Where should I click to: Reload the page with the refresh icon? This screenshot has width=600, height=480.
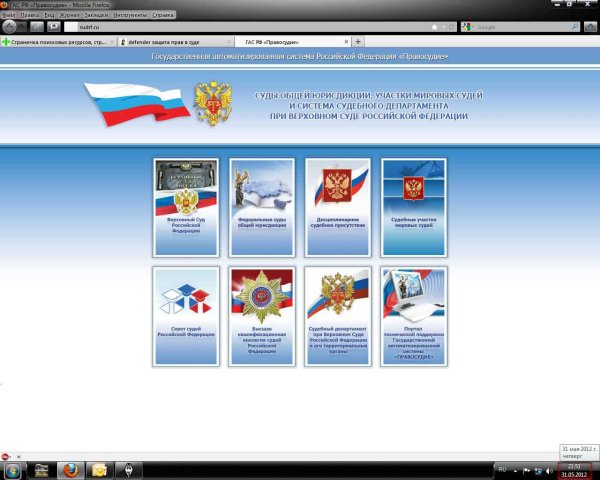[x=451, y=27]
